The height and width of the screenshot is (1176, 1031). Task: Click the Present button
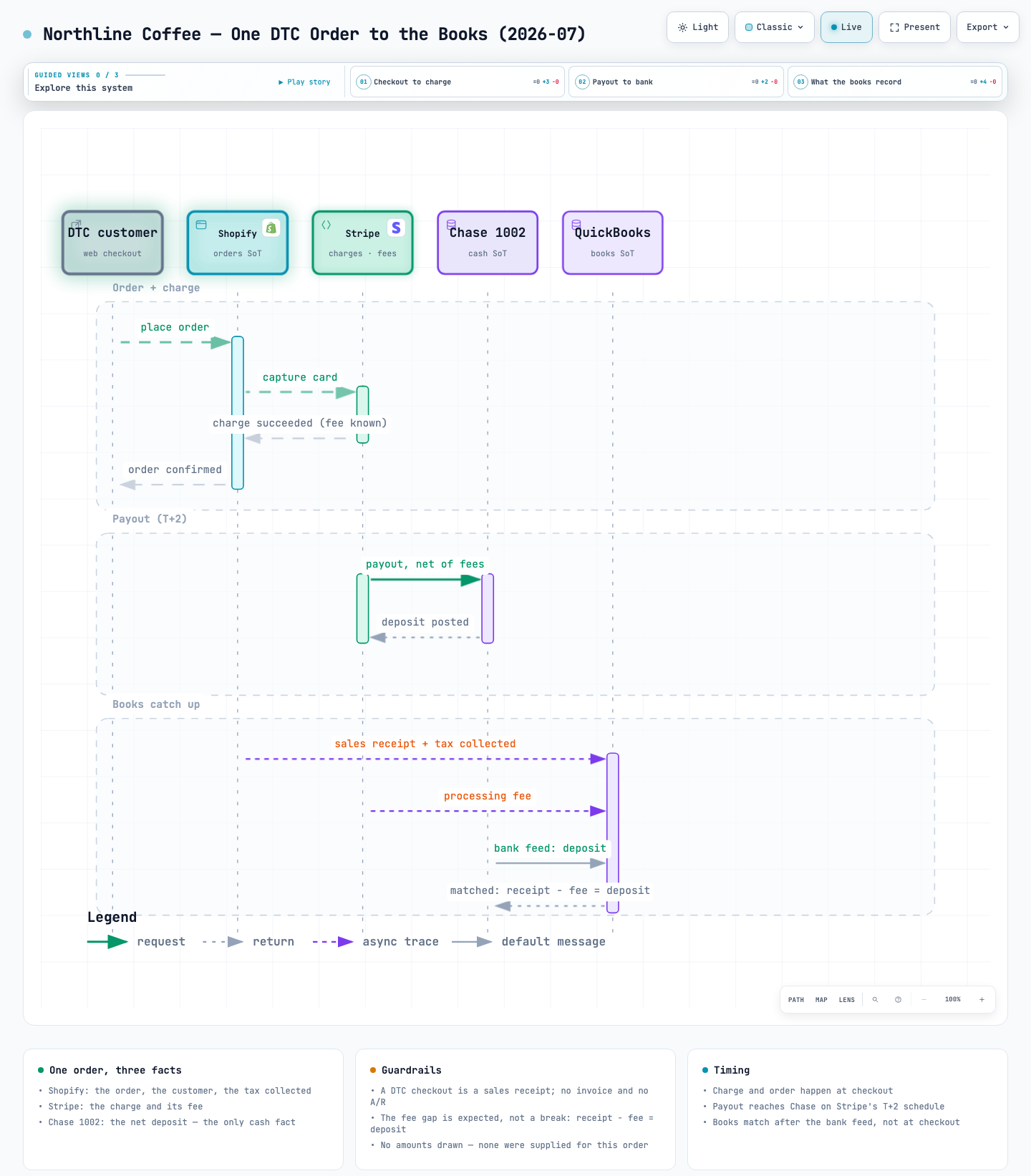(x=915, y=27)
